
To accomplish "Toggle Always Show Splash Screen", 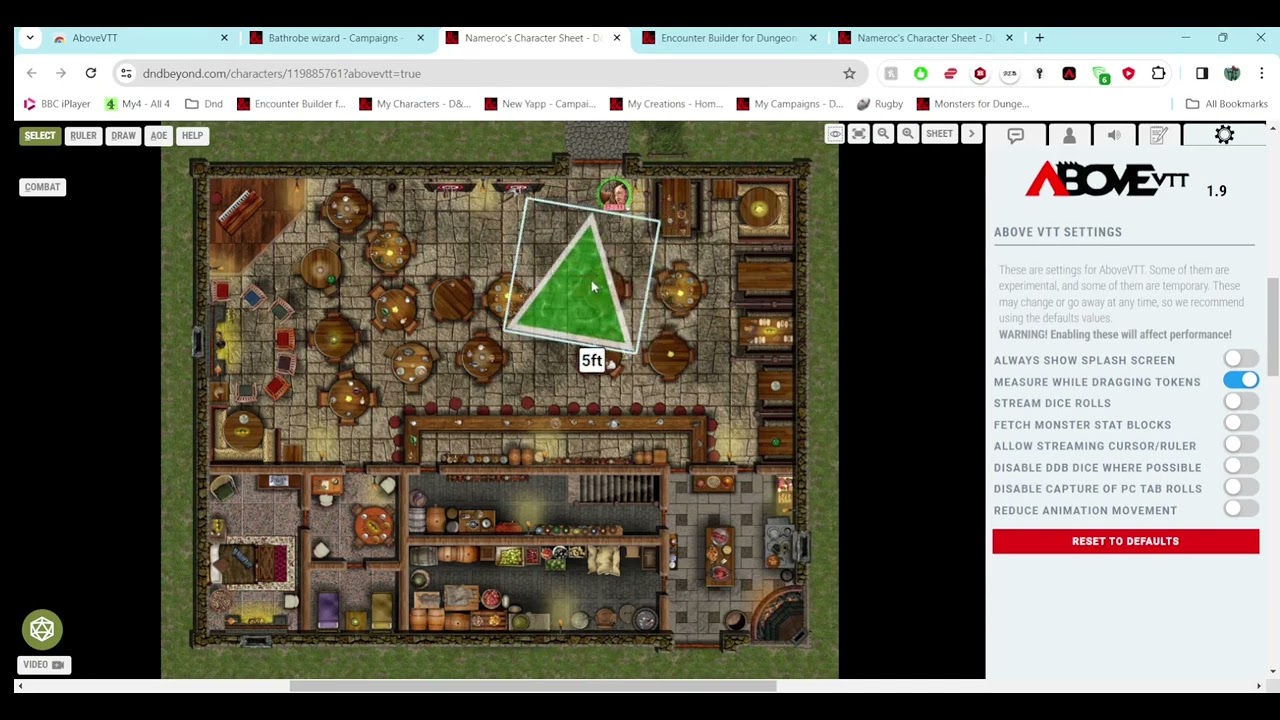I will [1240, 359].
